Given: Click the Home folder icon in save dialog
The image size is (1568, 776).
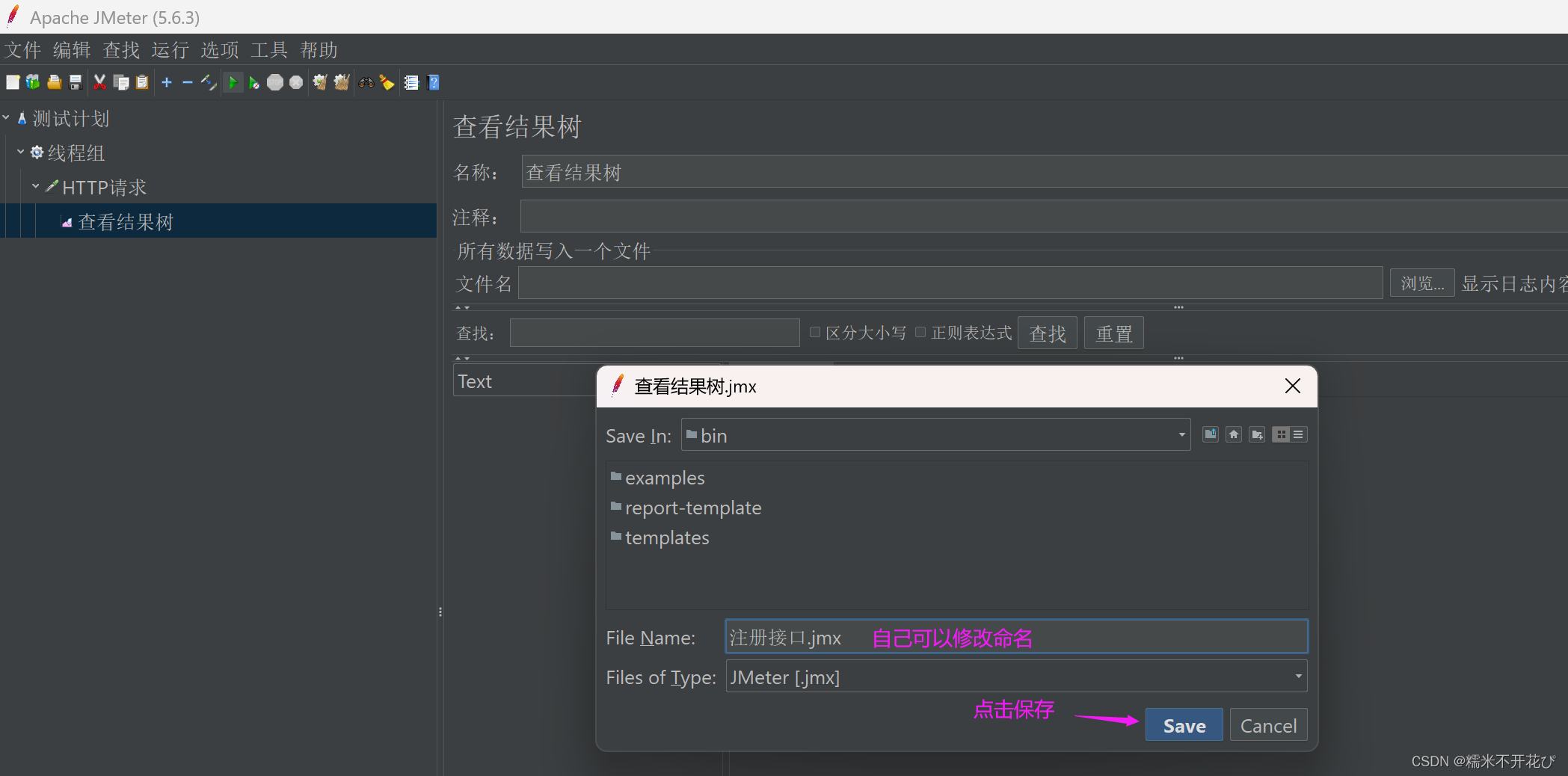Looking at the screenshot, I should (1234, 434).
